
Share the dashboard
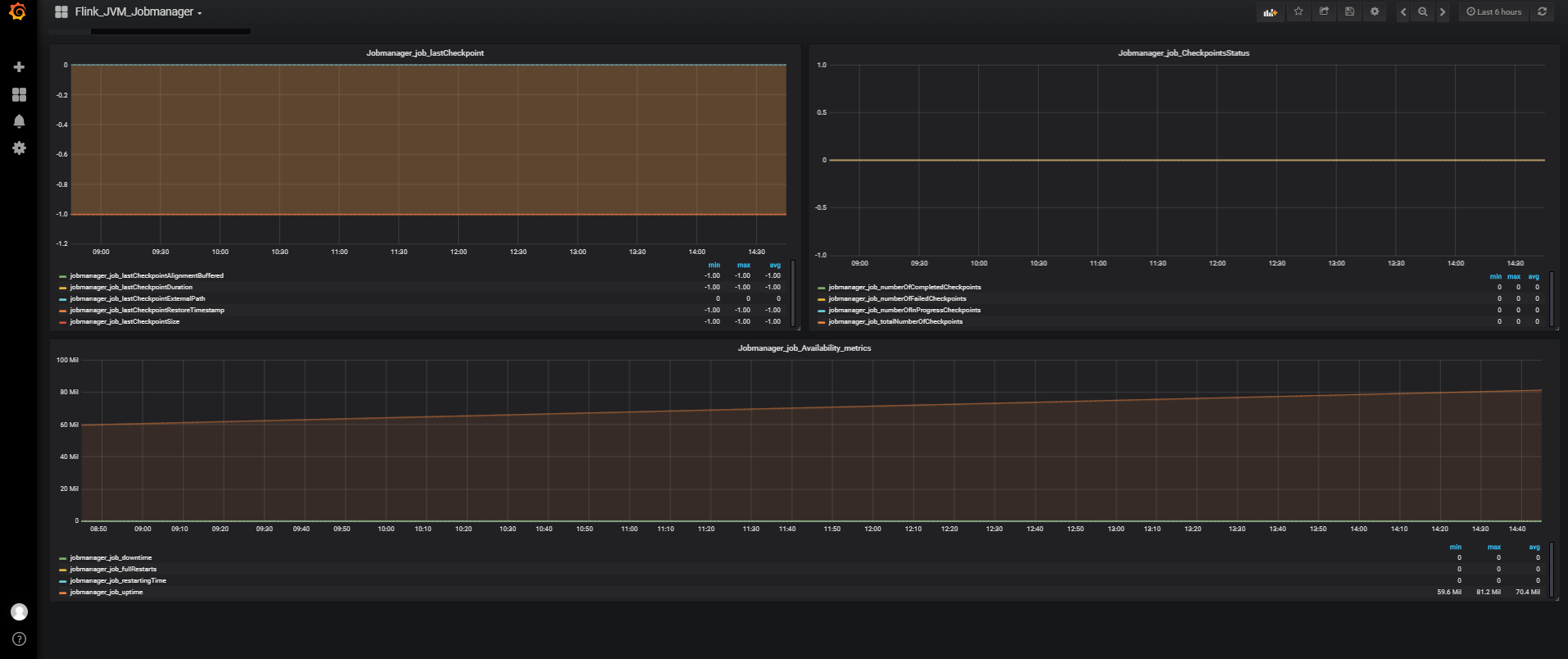tap(1324, 11)
